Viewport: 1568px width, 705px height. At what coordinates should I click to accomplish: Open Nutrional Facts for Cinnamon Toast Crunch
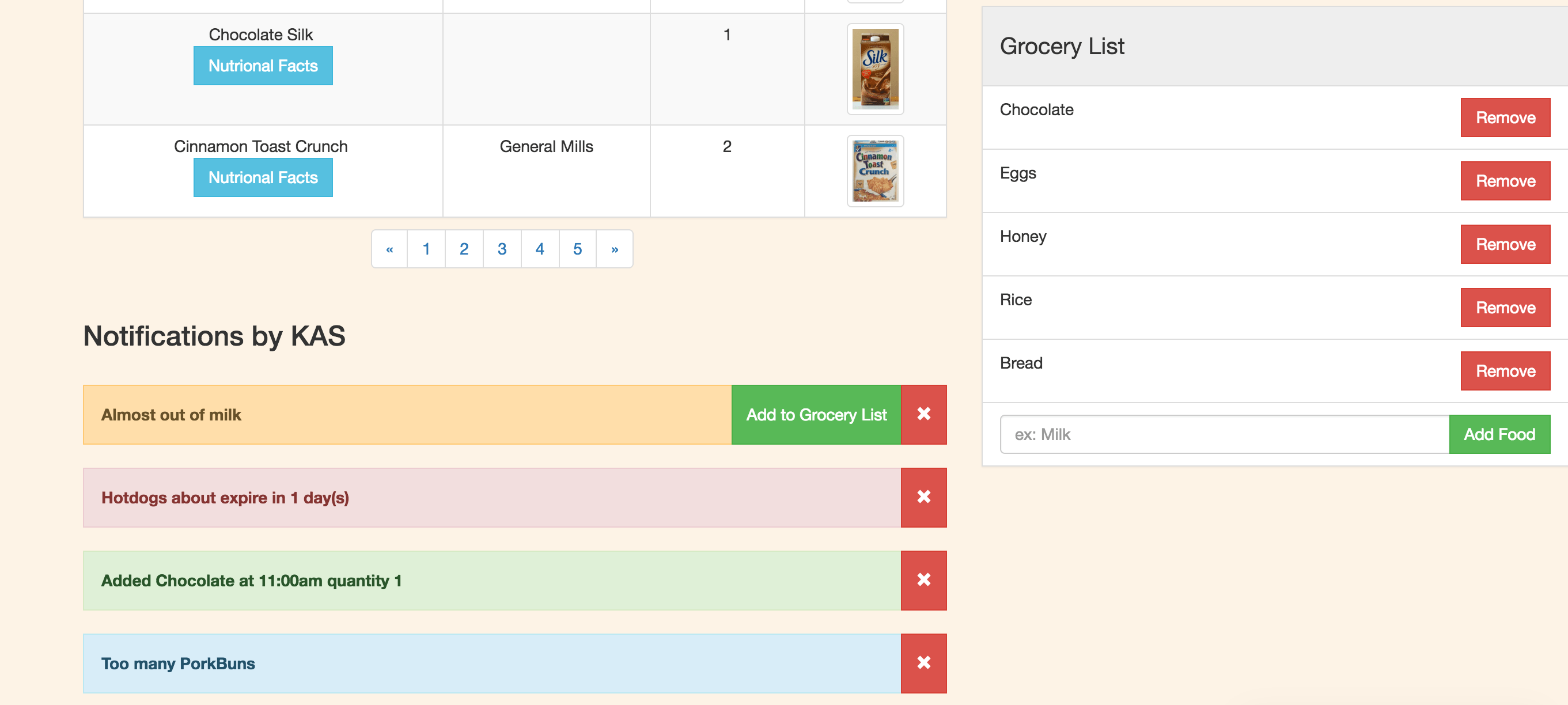coord(262,177)
